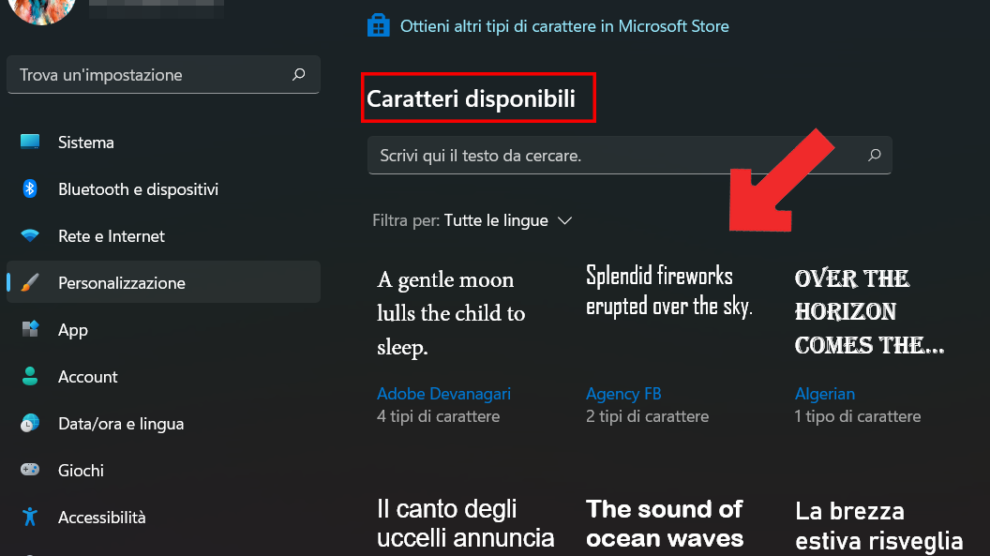990x556 pixels.
Task: Click the Data/ora e lingua globe icon
Action: [30, 423]
